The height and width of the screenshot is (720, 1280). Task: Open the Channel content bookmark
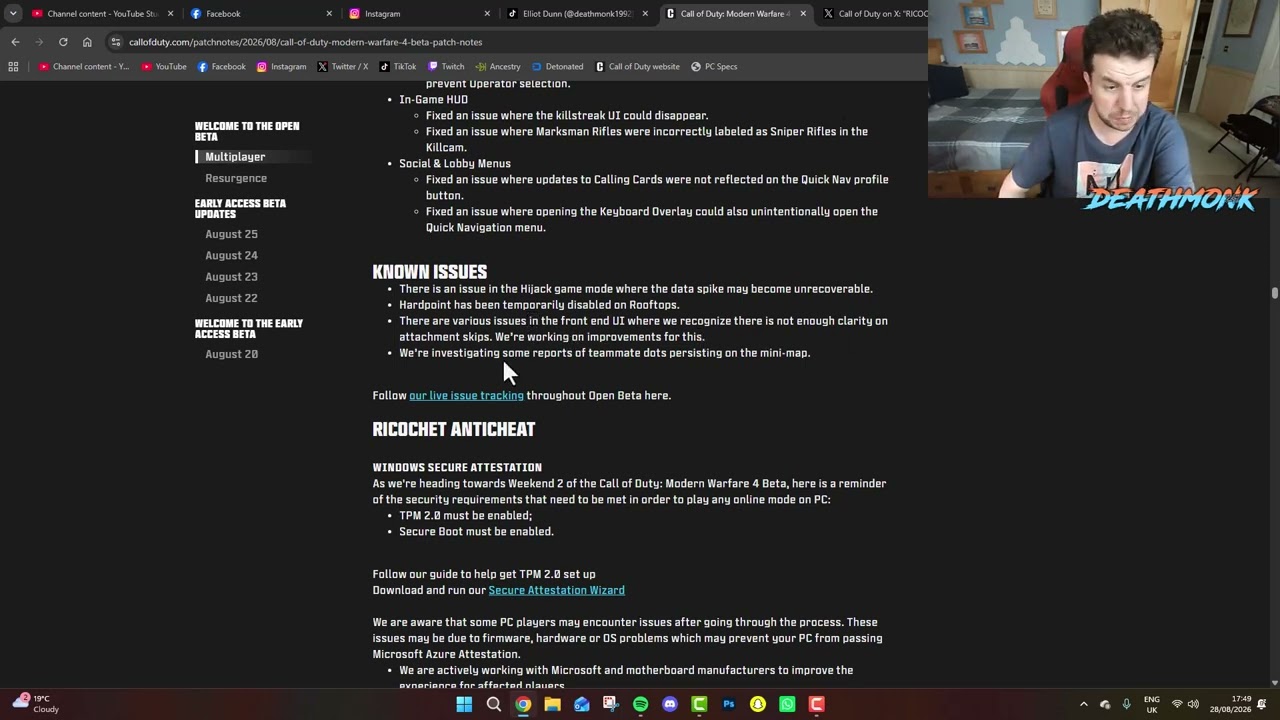pos(84,67)
